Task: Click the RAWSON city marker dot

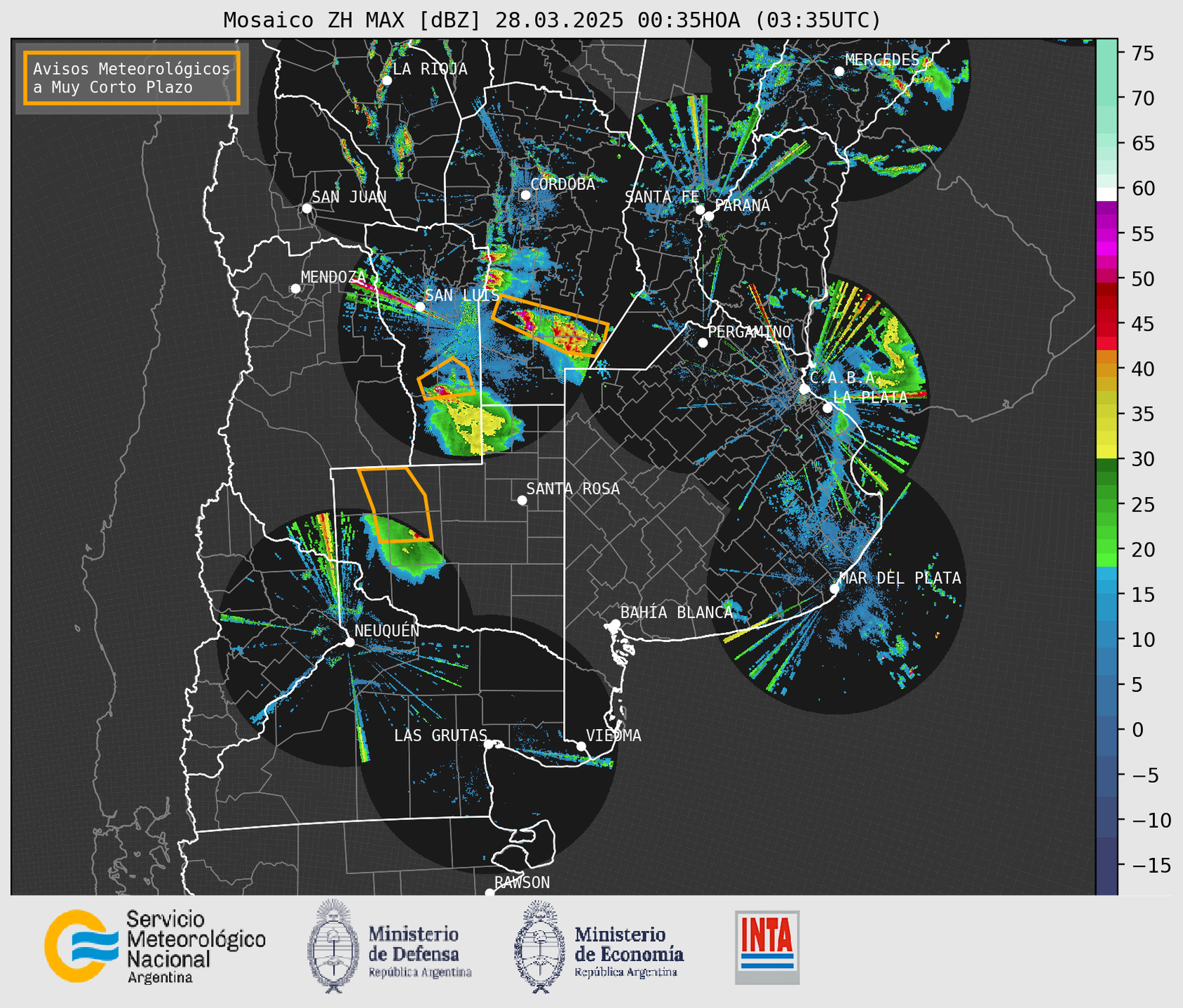Action: coord(489,893)
